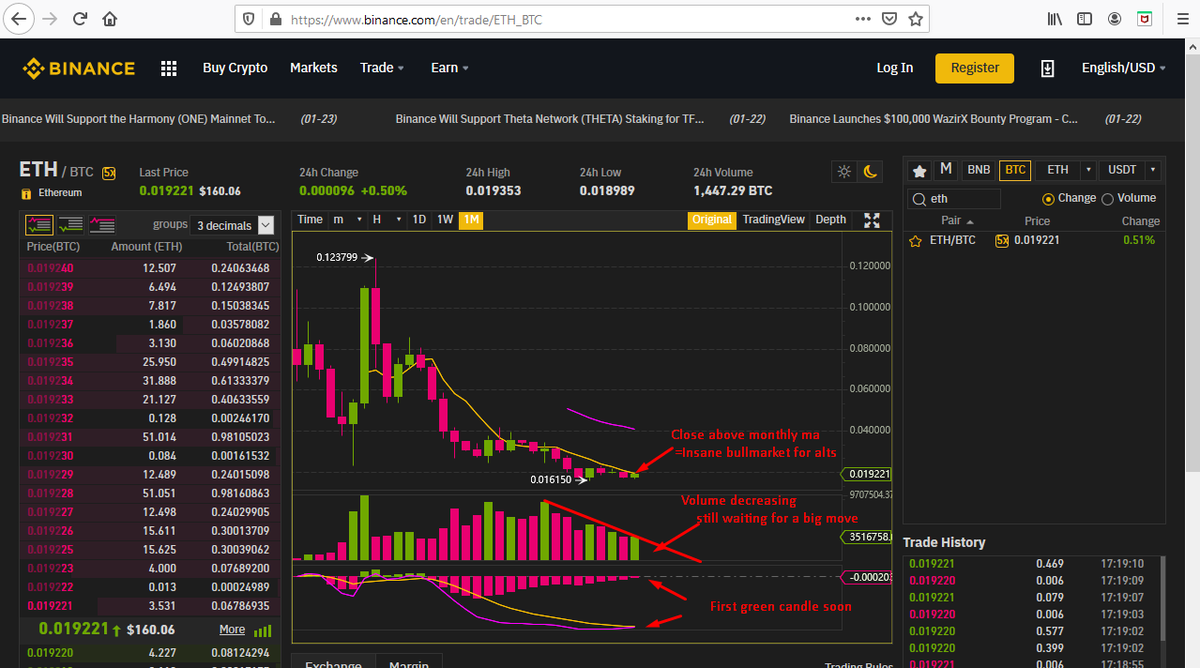This screenshot has width=1200, height=668.
Task: Select the Volume radio button
Action: point(1107,198)
